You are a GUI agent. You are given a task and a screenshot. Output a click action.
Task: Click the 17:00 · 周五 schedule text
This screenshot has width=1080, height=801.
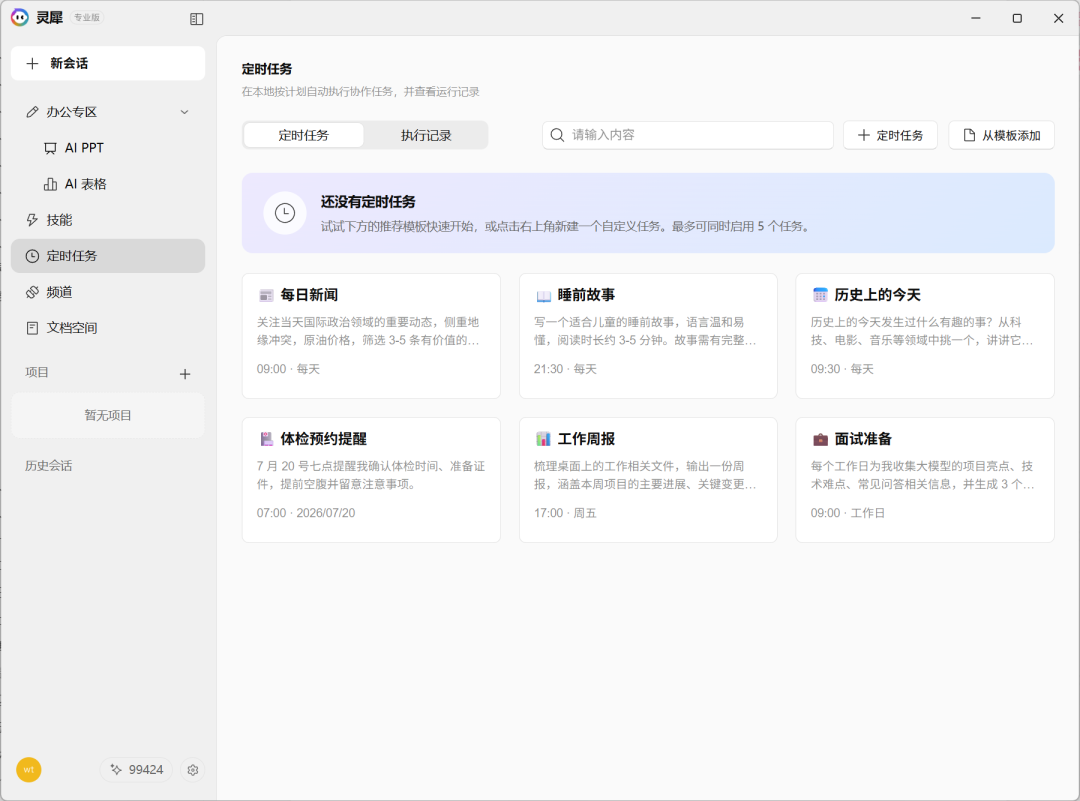(565, 513)
